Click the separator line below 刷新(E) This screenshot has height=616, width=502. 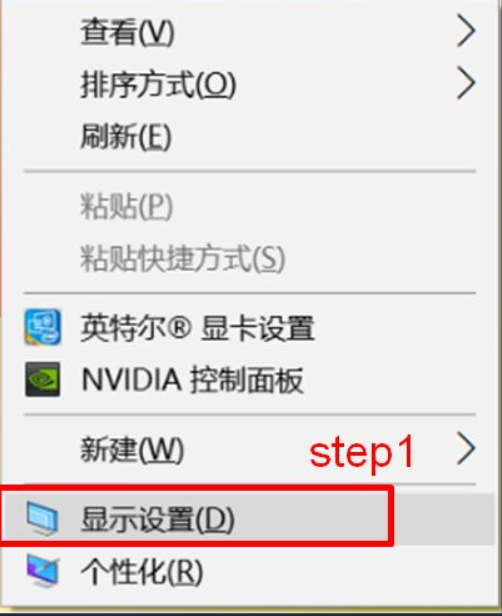click(250, 171)
